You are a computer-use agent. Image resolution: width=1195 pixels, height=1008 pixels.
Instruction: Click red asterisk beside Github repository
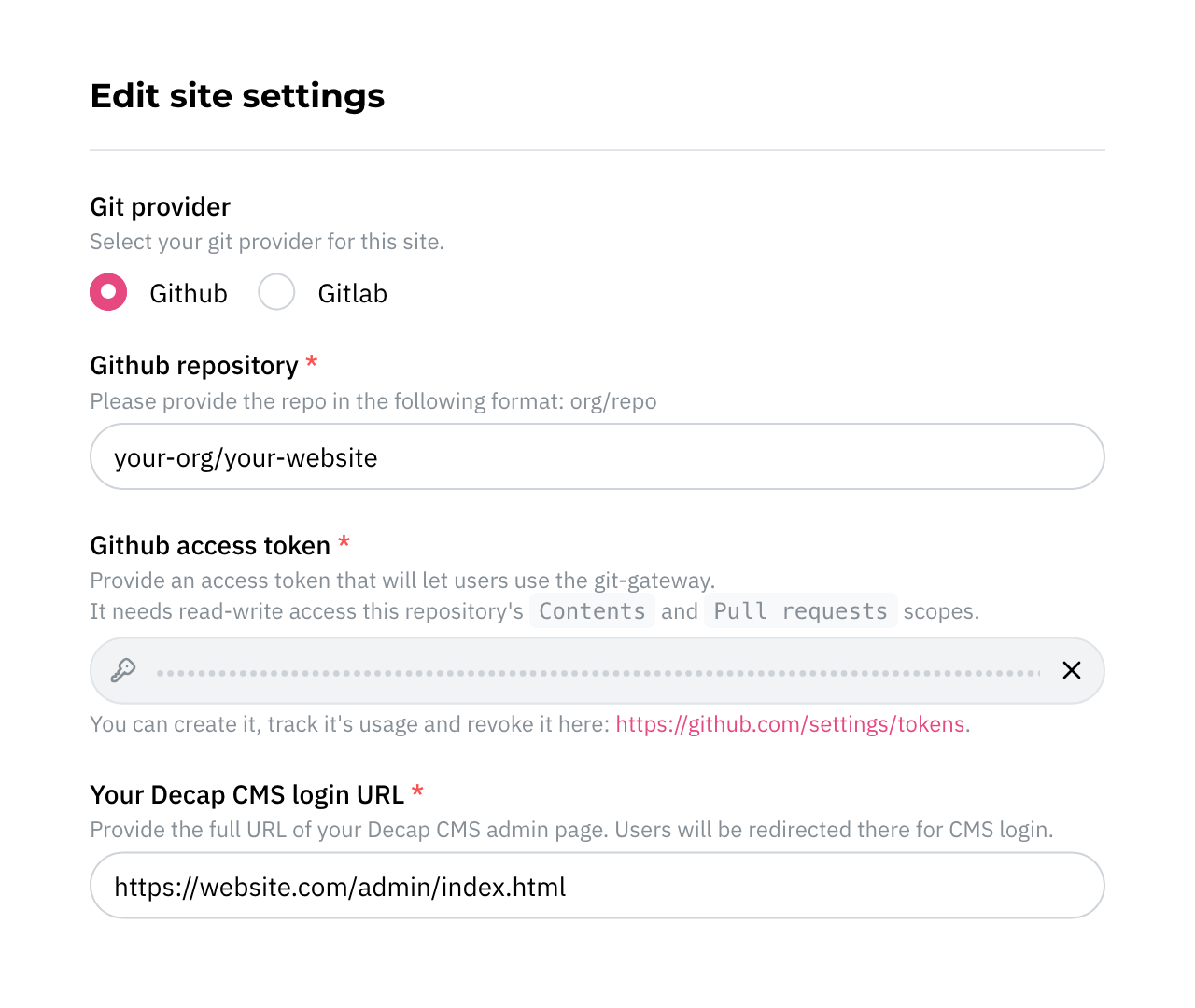312,362
